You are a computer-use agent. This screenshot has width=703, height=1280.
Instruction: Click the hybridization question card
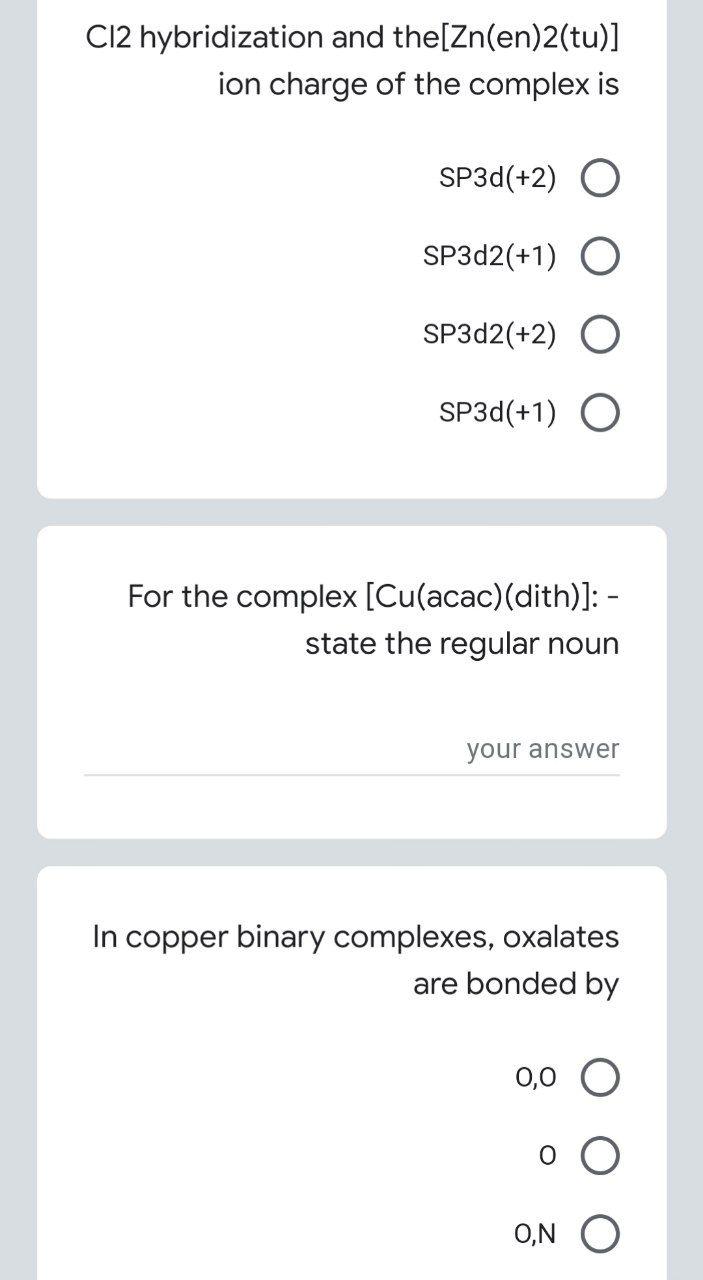point(350,250)
